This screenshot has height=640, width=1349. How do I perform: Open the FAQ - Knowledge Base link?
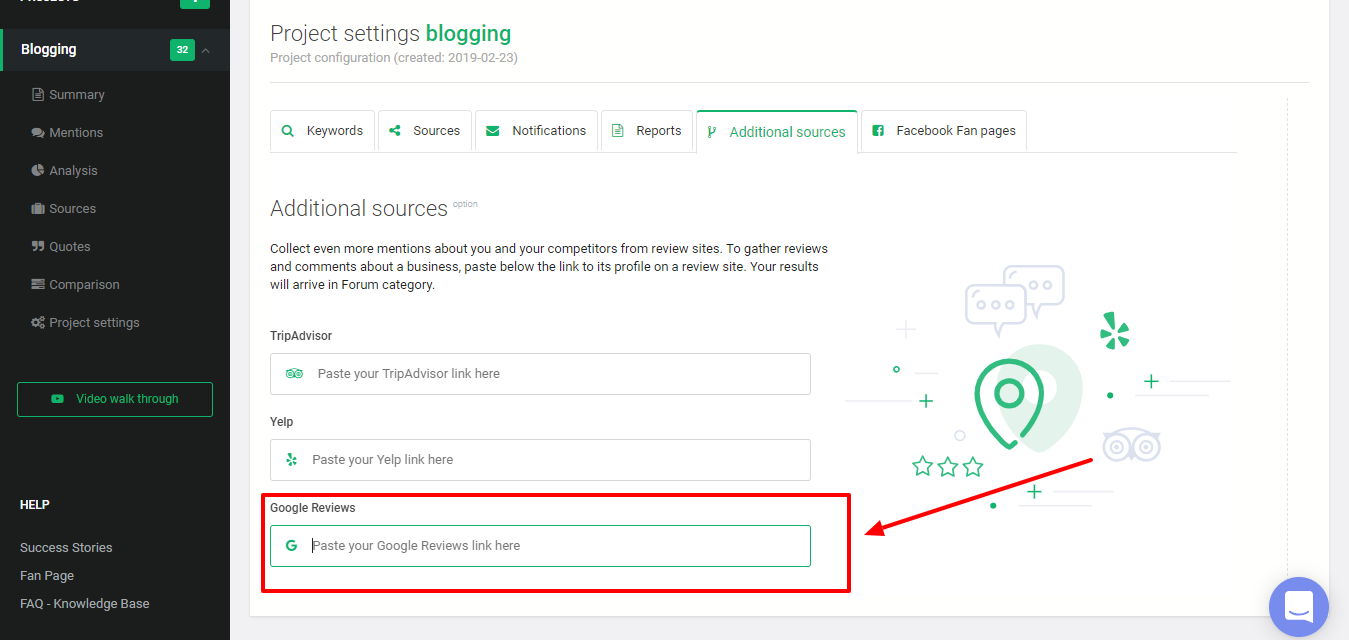85,604
